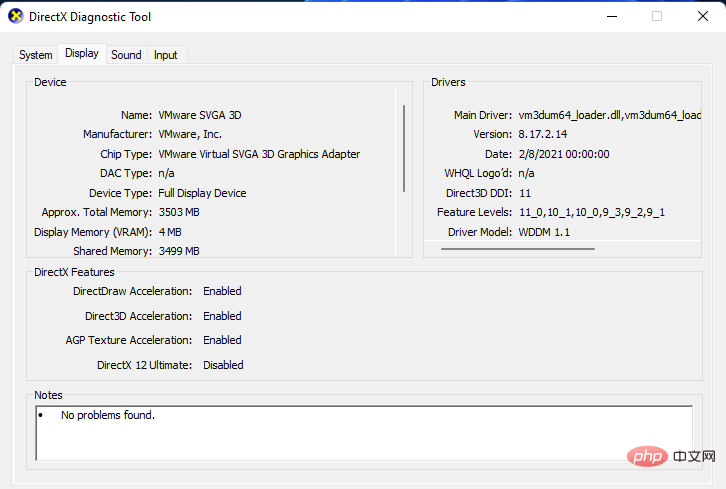This screenshot has width=726, height=489.
Task: Click the 'No problems found.' note
Action: click(108, 415)
